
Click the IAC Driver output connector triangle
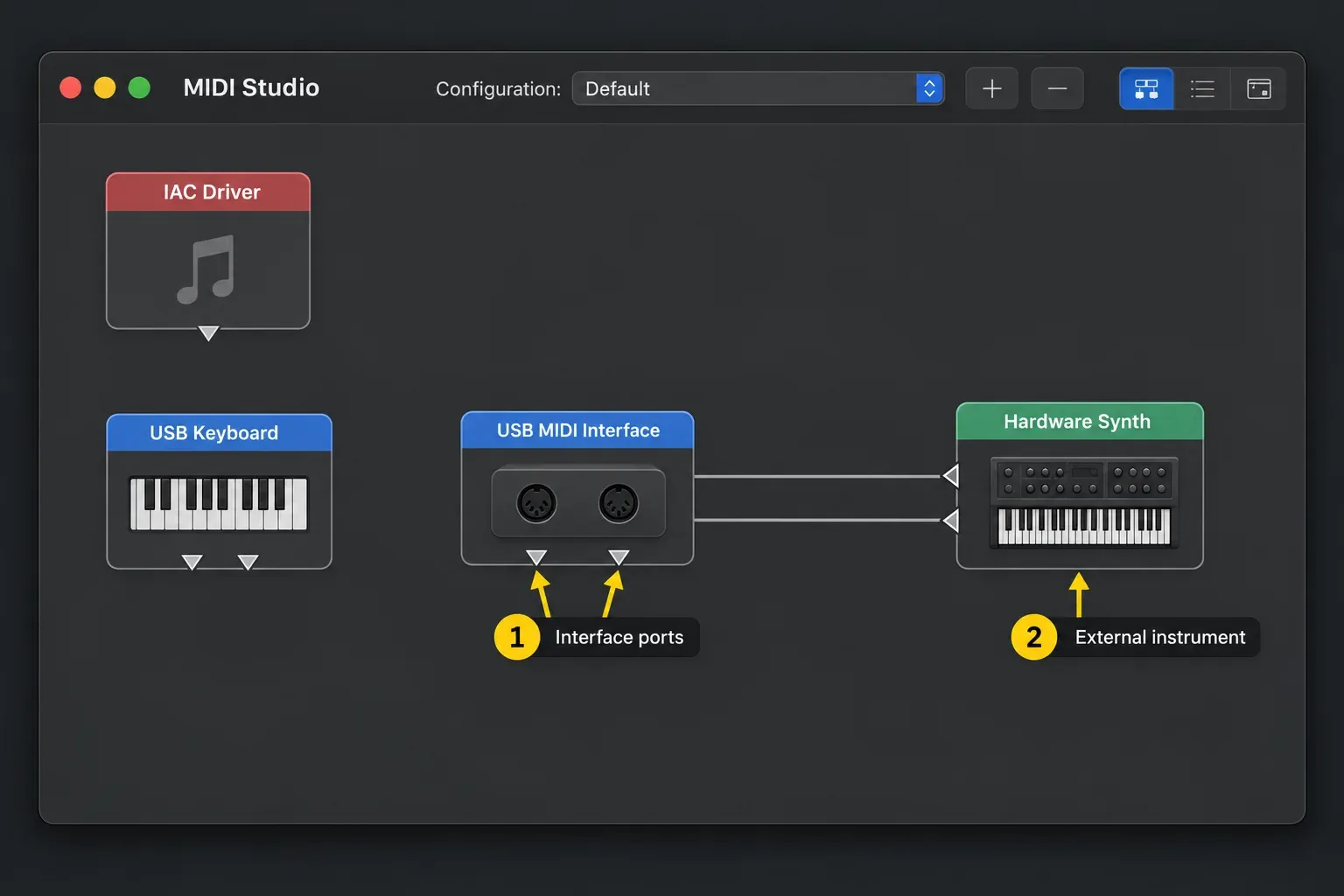[208, 333]
